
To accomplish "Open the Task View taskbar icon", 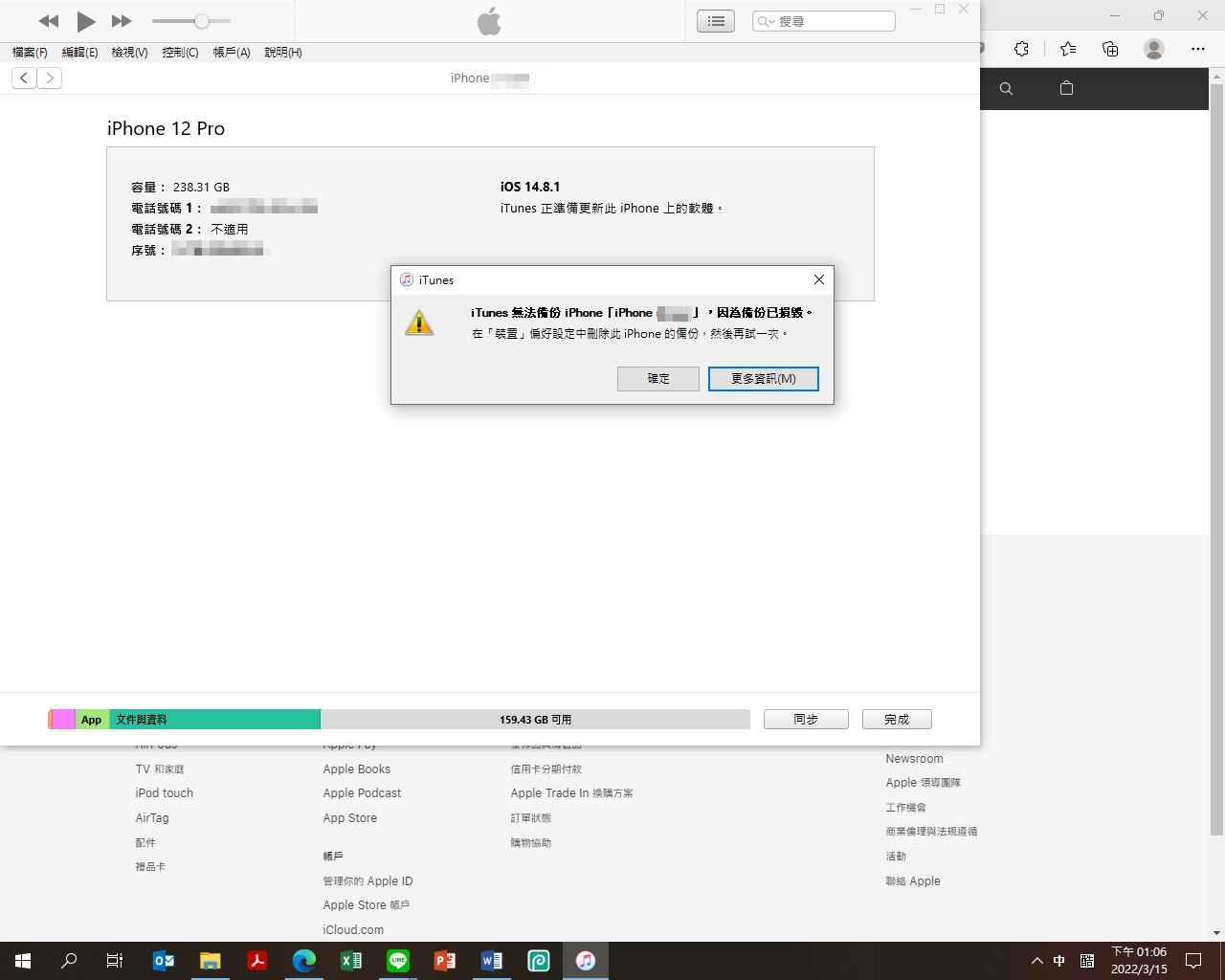I will (x=115, y=961).
